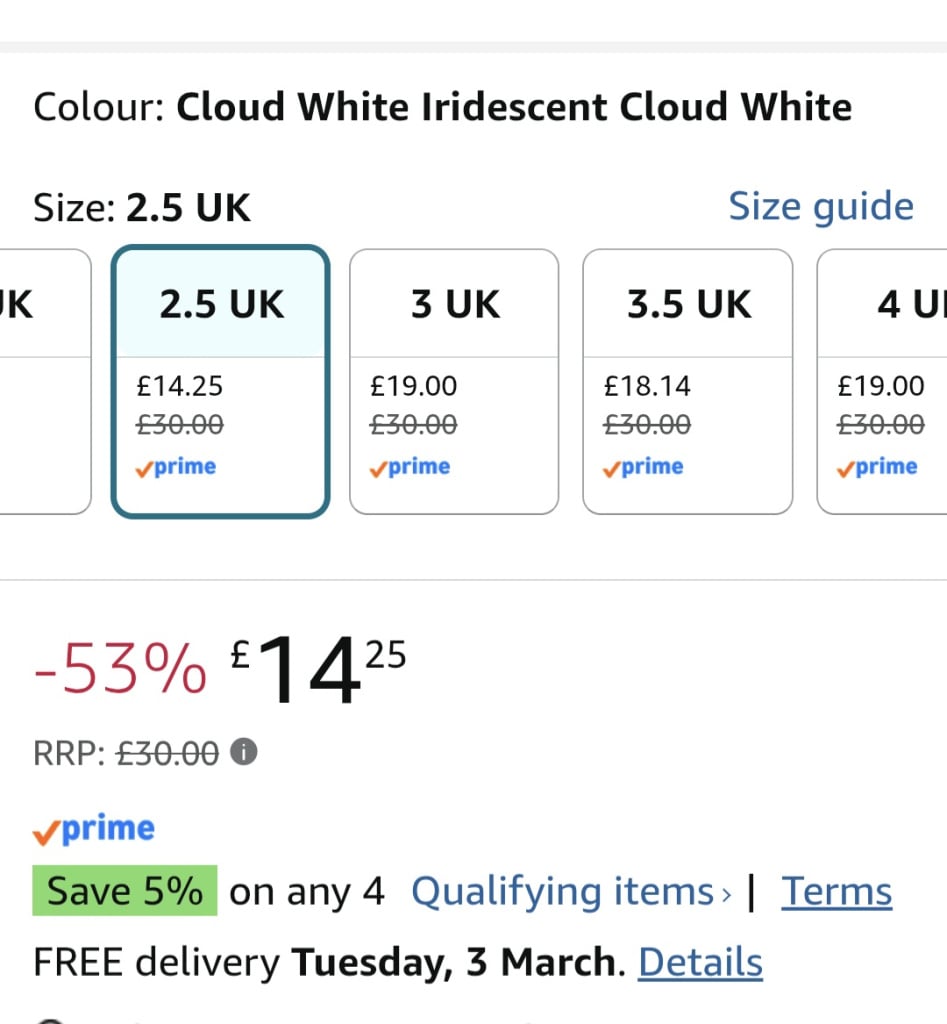Viewport: 947px width, 1024px height.
Task: Expand the Qualifying items chevron arrow
Action: click(x=727, y=892)
